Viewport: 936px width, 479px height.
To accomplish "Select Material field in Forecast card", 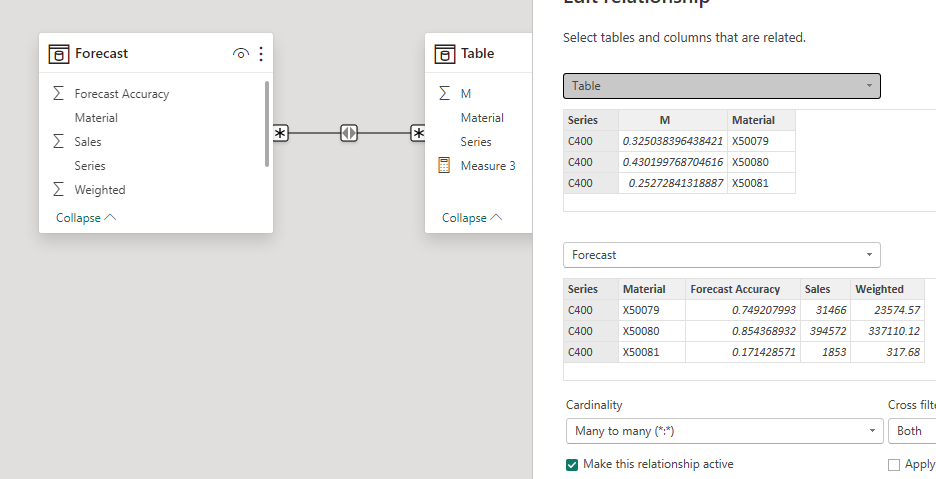I will point(96,118).
